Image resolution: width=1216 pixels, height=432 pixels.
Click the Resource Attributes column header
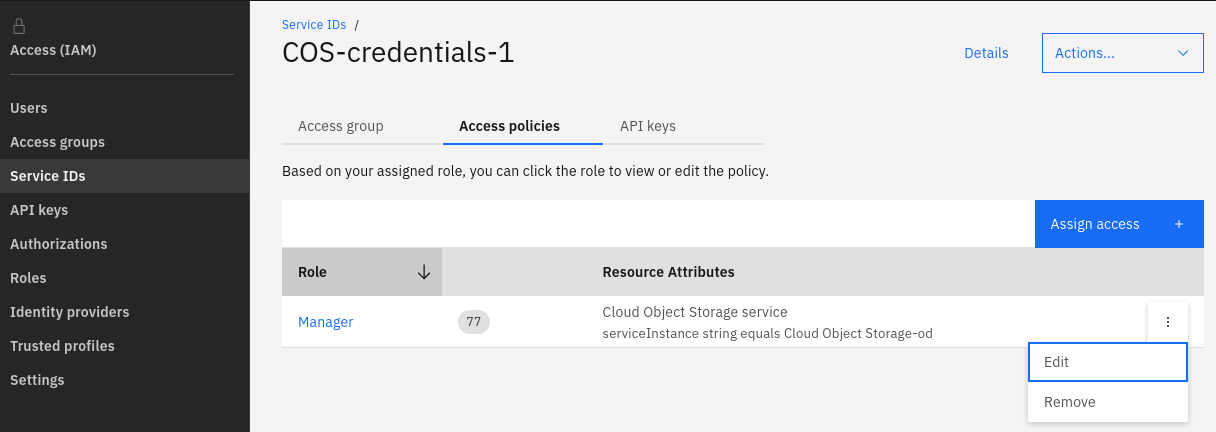click(668, 272)
